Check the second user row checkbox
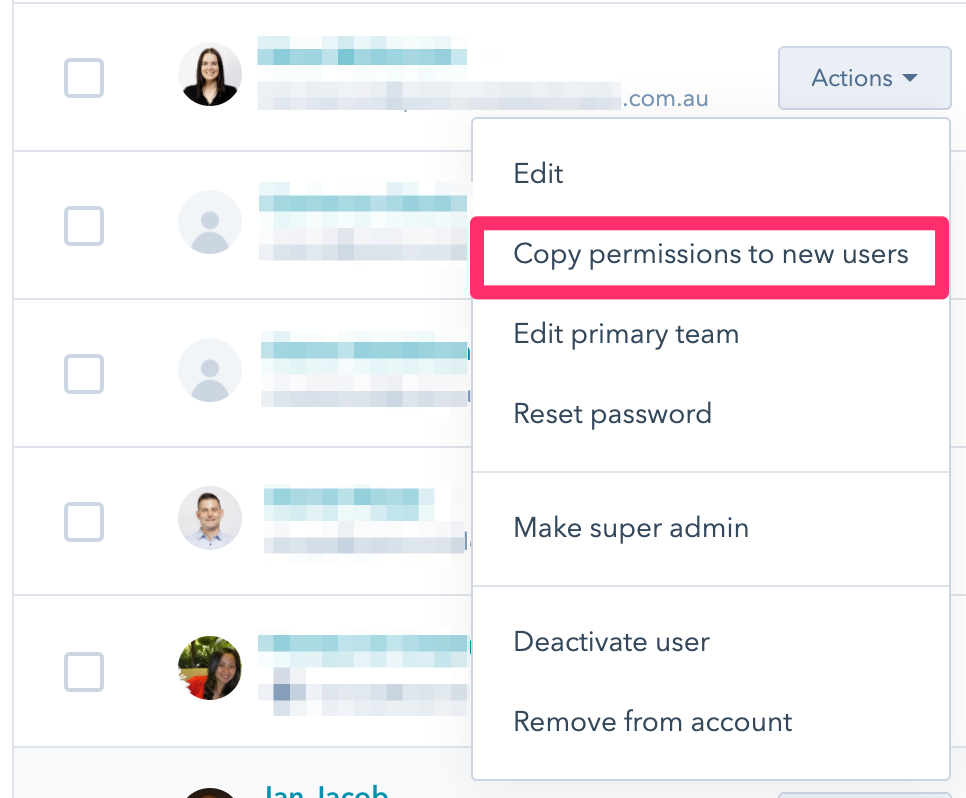The height and width of the screenshot is (798, 966). (84, 225)
